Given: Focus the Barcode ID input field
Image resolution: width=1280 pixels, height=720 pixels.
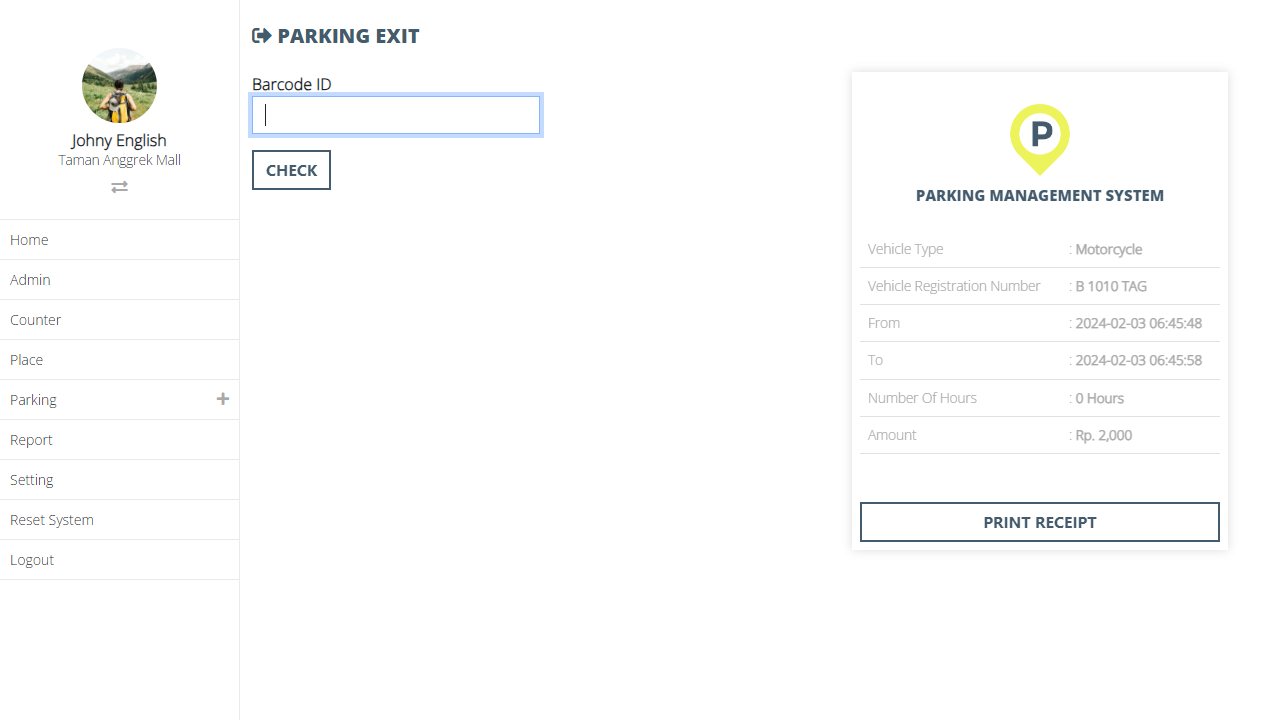Looking at the screenshot, I should [396, 115].
